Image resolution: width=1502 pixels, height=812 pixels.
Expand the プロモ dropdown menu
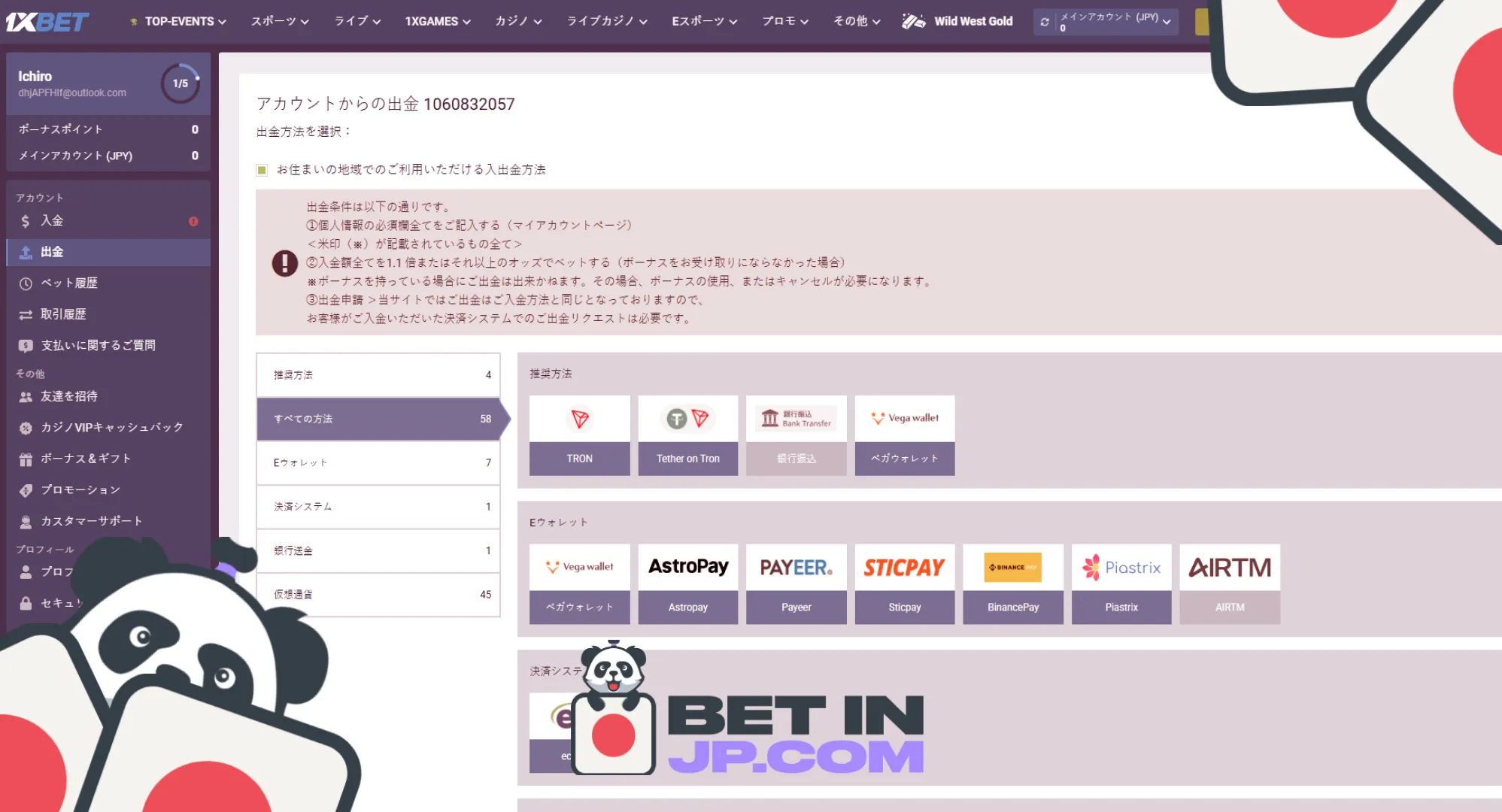[785, 21]
